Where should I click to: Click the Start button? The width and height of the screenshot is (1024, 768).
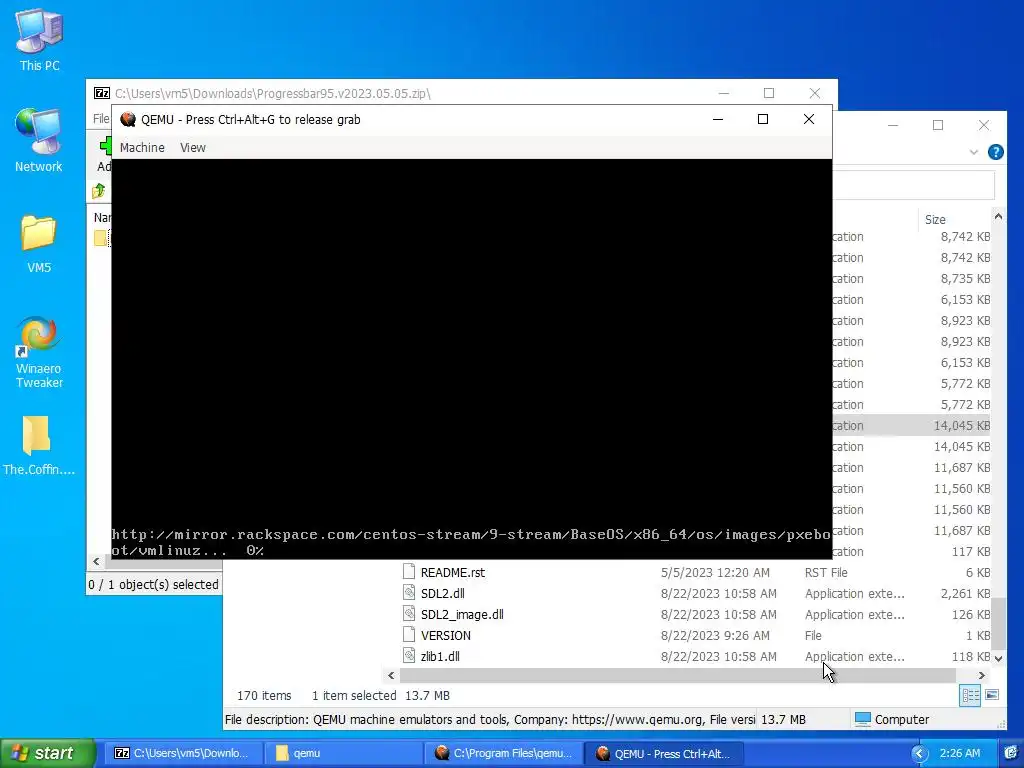pos(47,753)
